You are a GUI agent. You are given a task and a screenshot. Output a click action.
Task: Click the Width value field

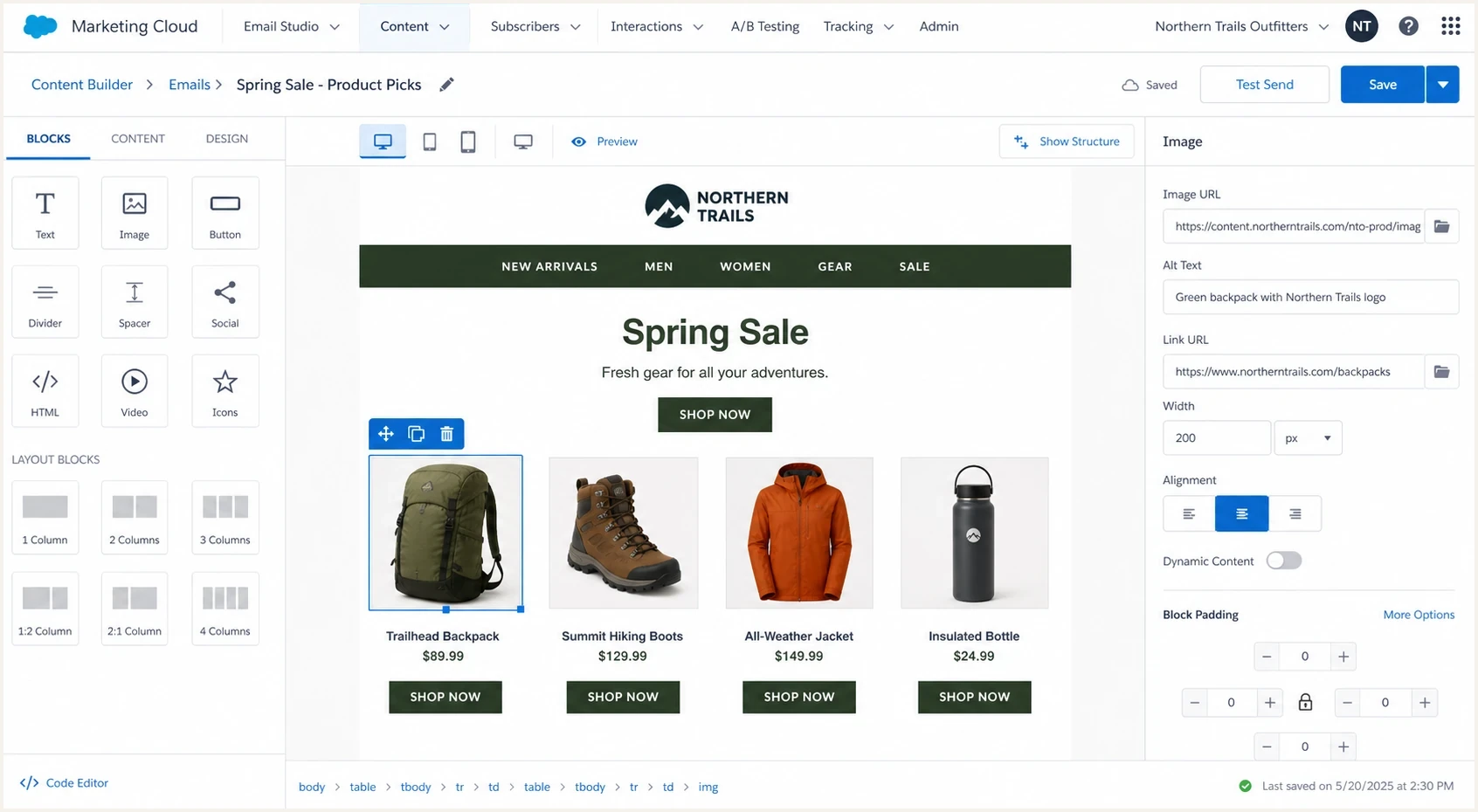tap(1217, 438)
